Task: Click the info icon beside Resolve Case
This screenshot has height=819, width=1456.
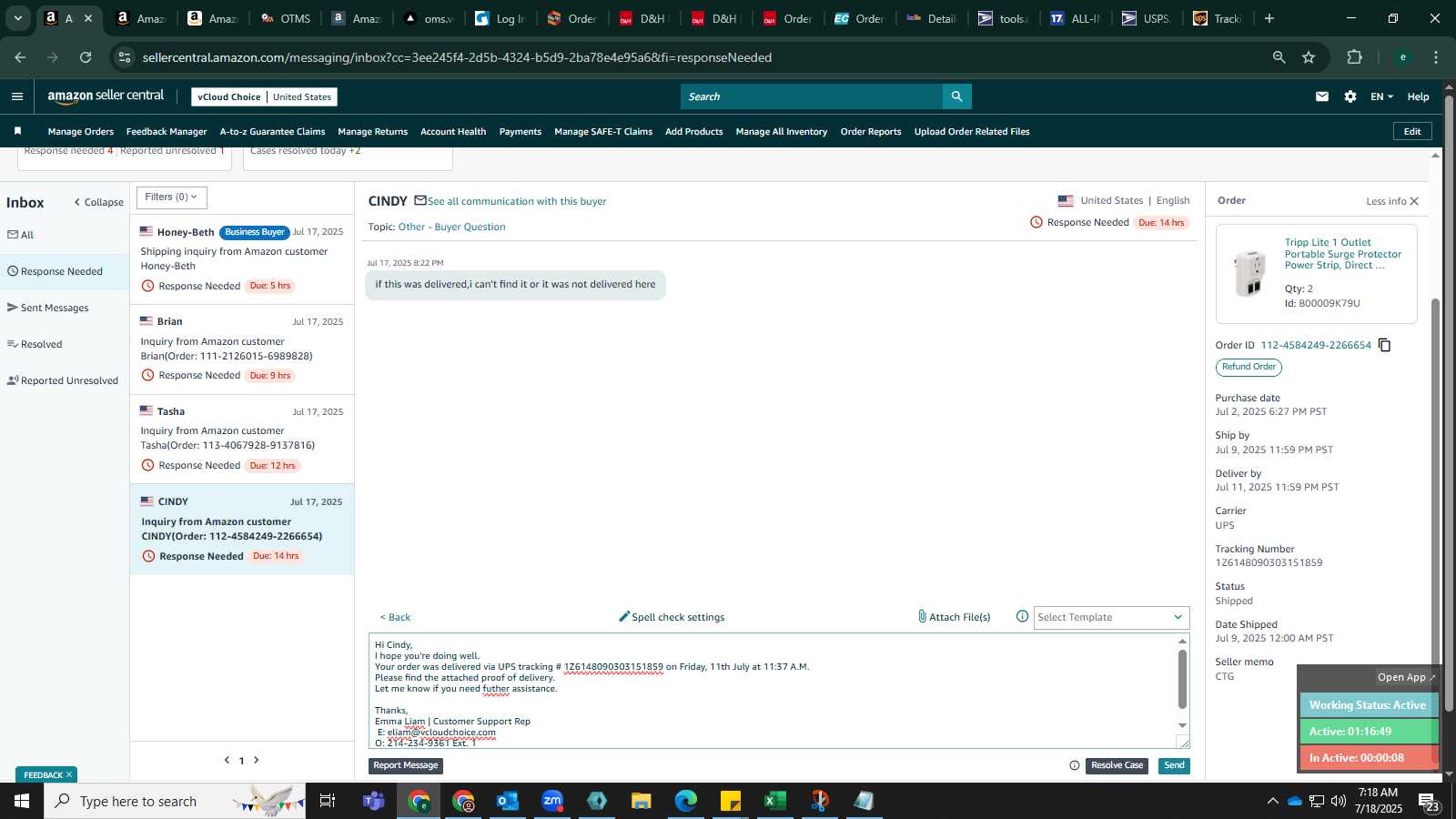Action: (x=1075, y=766)
